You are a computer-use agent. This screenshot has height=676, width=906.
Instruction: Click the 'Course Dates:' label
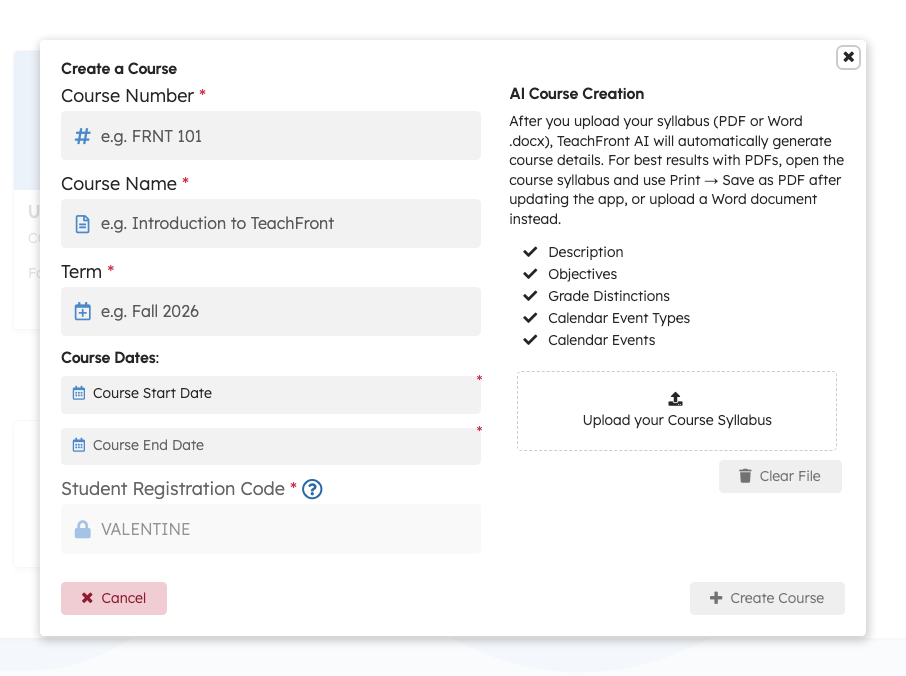coord(110,358)
